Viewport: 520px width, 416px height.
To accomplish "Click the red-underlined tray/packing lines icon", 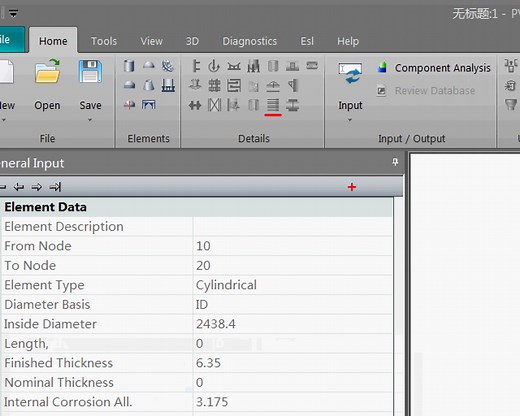I will click(x=273, y=105).
